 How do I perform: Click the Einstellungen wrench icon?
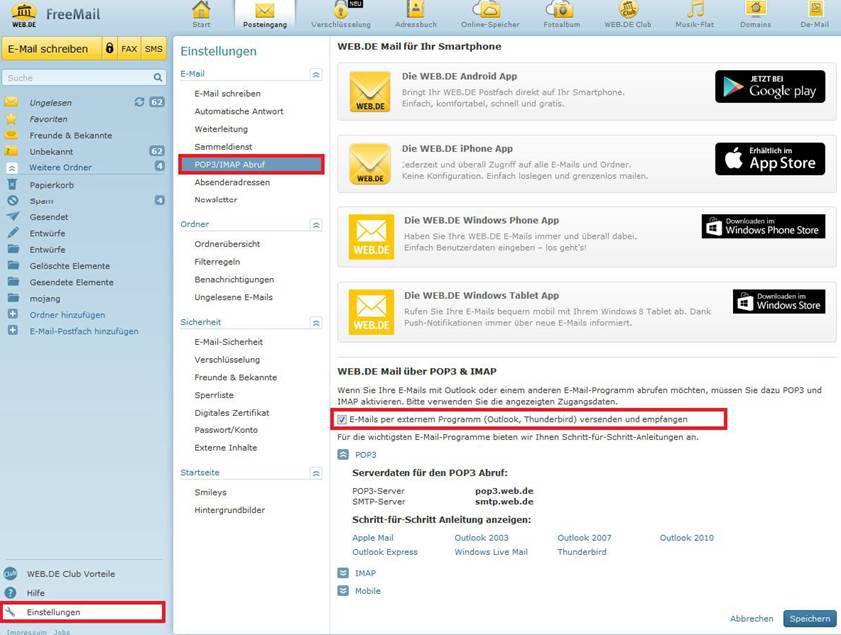pos(11,611)
